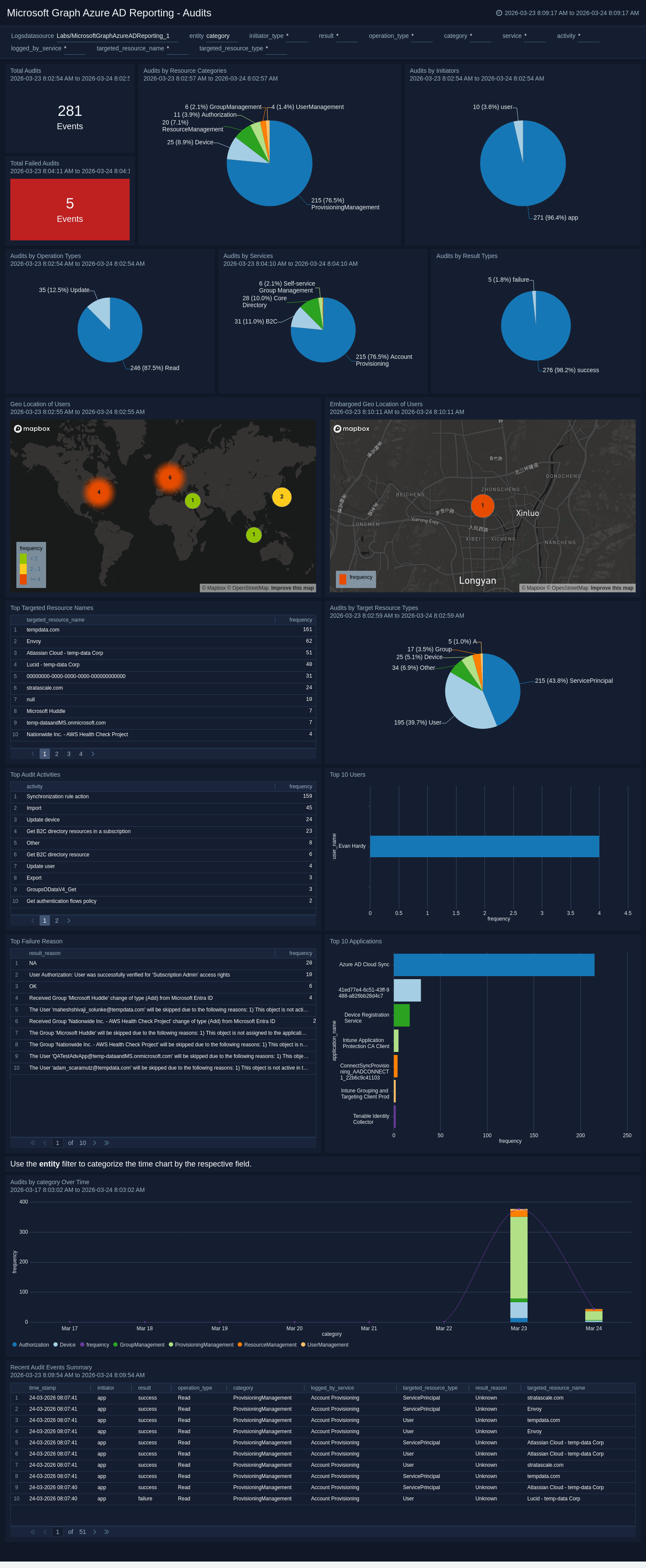This screenshot has height=1568, width=646.
Task: Switch to page 2 of Top Audit Activities
Action: pyautogui.click(x=56, y=921)
